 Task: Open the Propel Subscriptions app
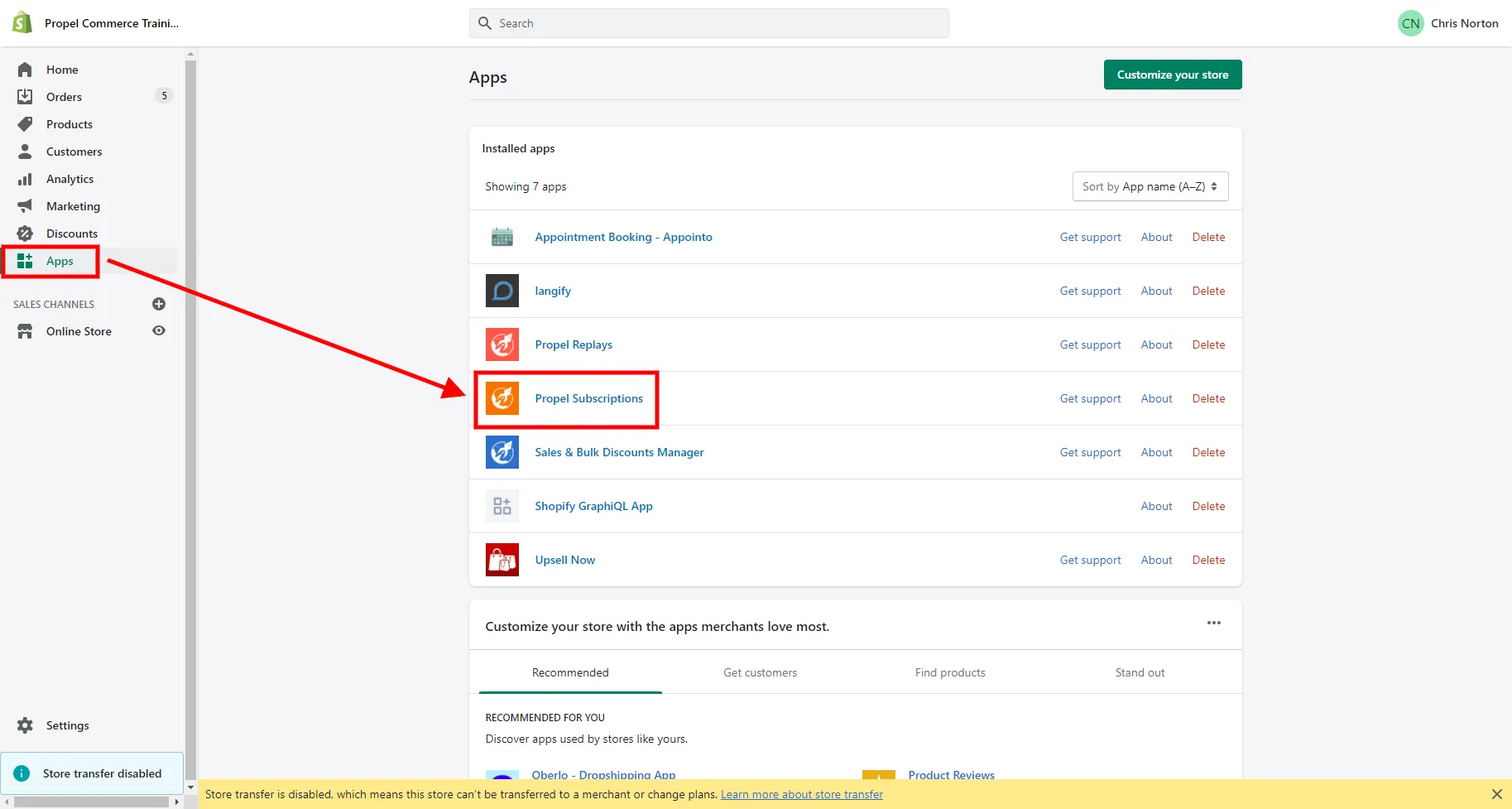click(588, 398)
